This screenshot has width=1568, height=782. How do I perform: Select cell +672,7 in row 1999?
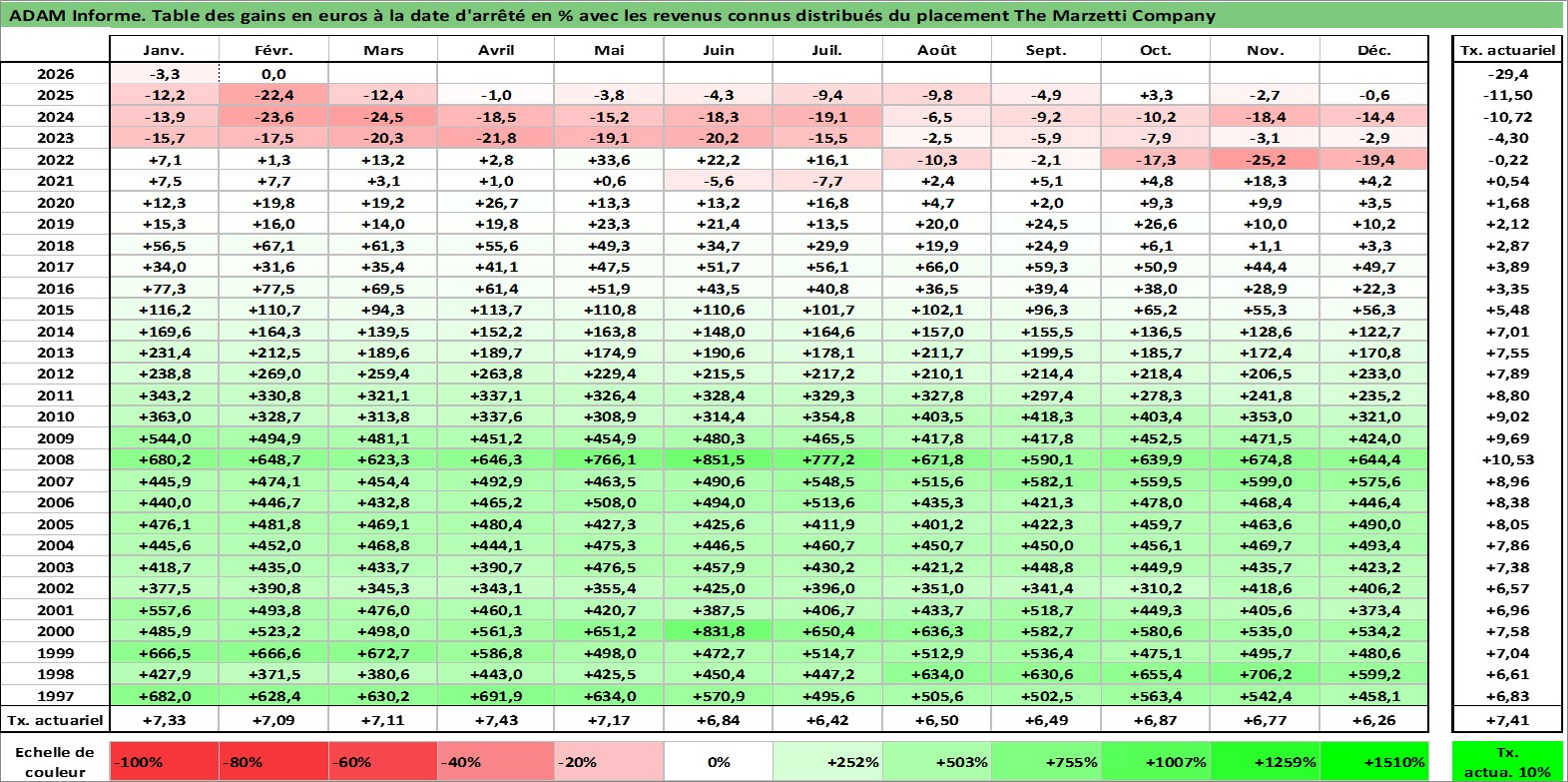(x=383, y=653)
